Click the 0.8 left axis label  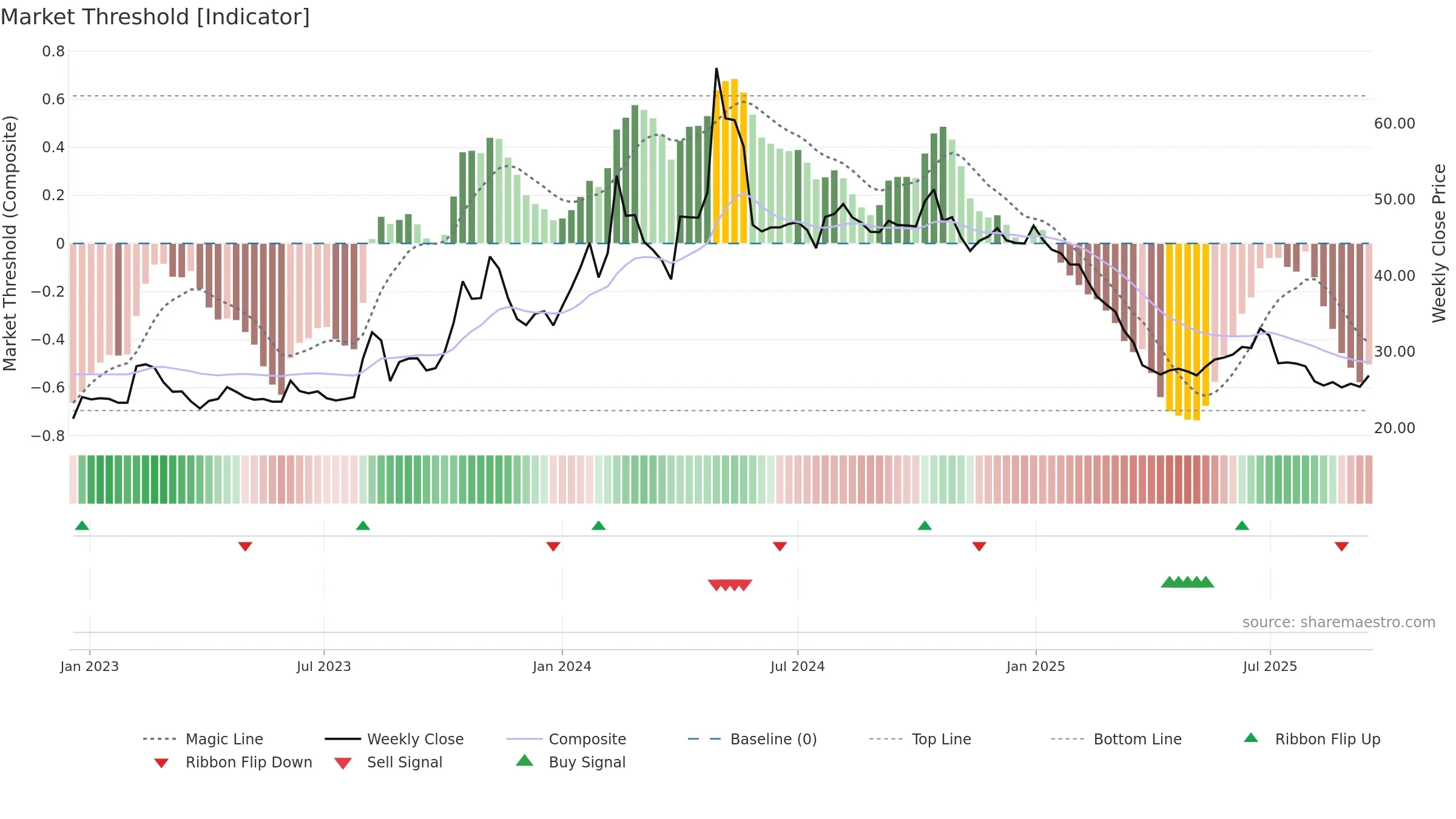[53, 52]
